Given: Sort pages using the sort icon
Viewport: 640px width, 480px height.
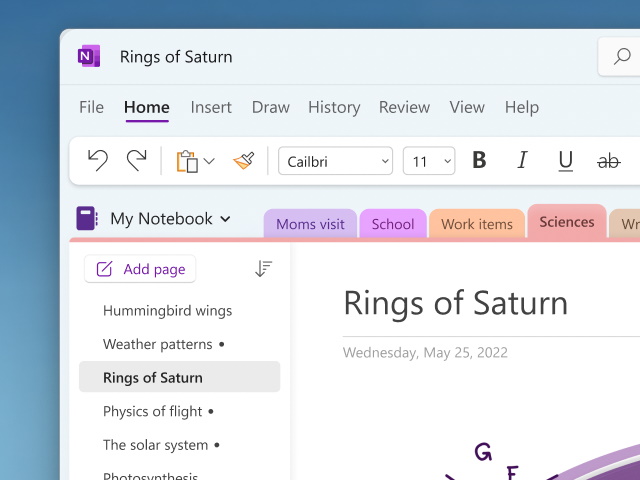Looking at the screenshot, I should pos(264,269).
